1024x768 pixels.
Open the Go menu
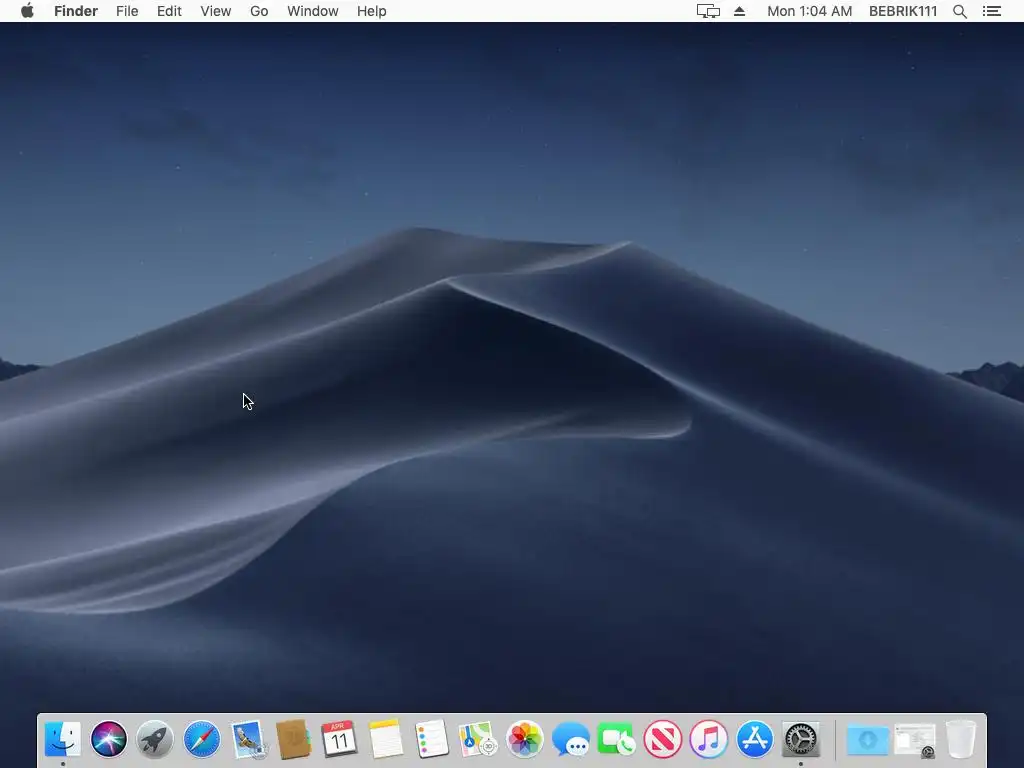coord(259,11)
